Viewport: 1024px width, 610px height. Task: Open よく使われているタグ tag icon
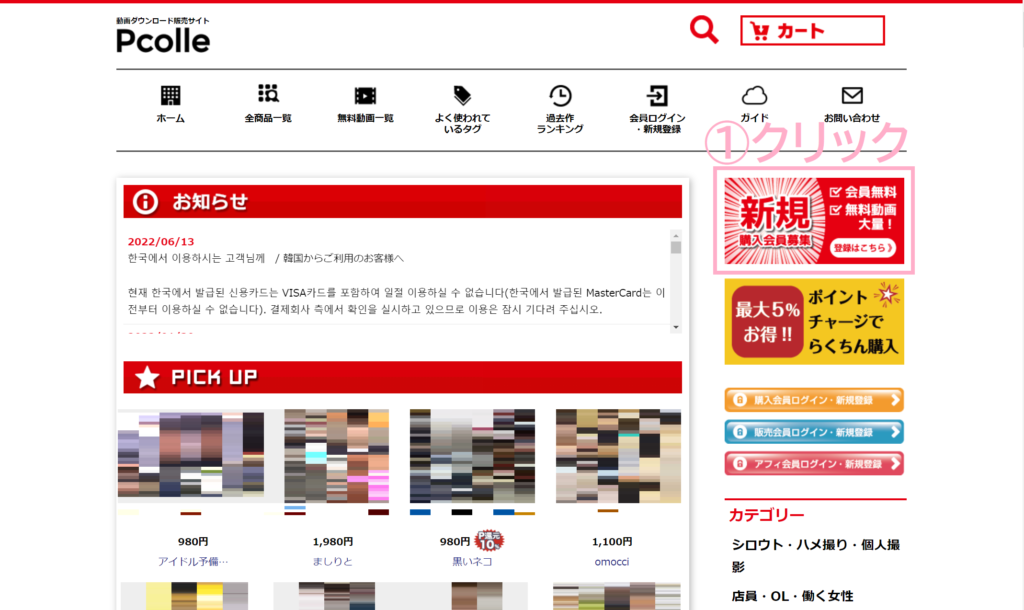462,96
